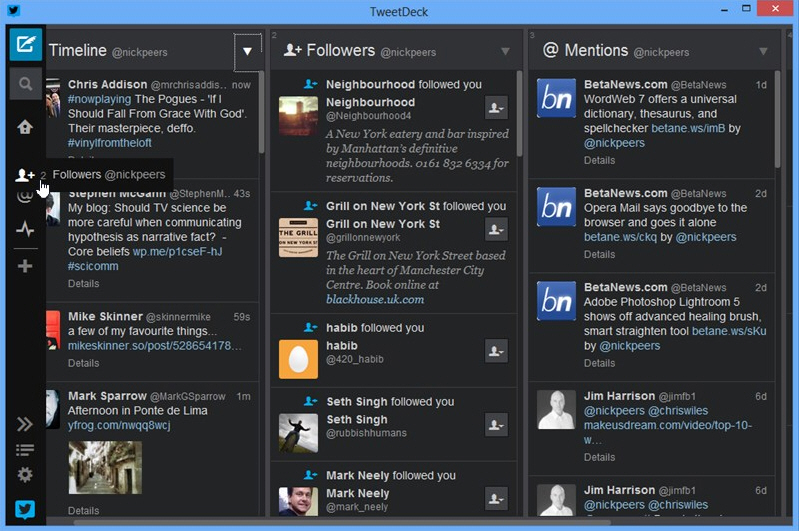Click Seth Singh's avatar

[299, 433]
